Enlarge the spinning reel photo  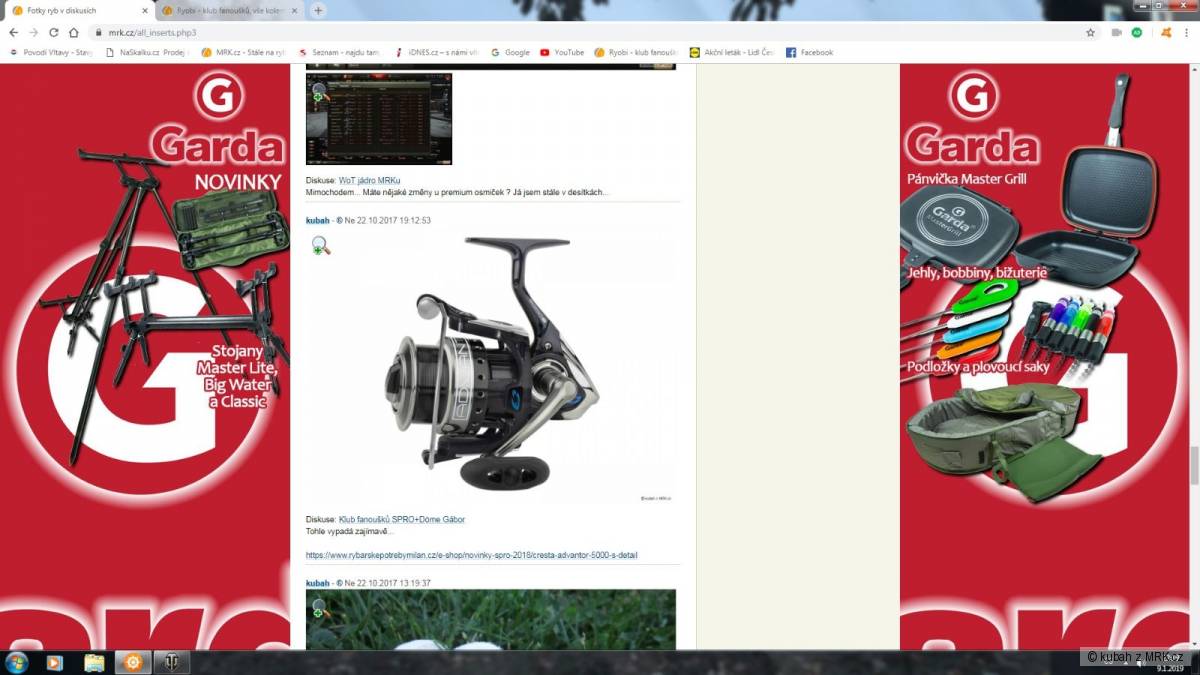491,369
